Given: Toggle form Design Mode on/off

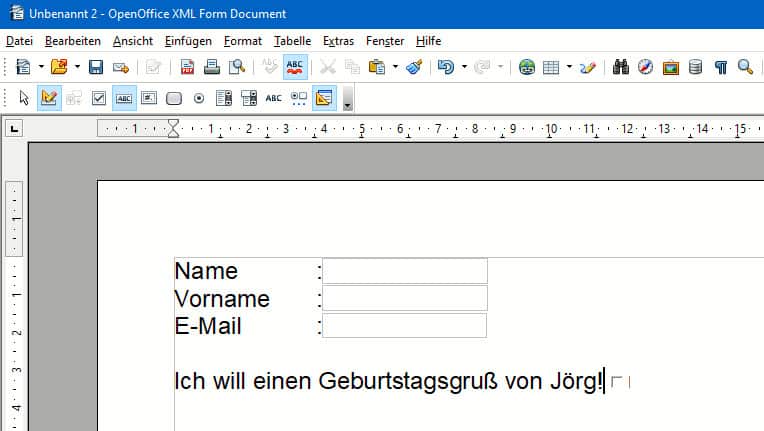Looking at the screenshot, I should pyautogui.click(x=48, y=98).
